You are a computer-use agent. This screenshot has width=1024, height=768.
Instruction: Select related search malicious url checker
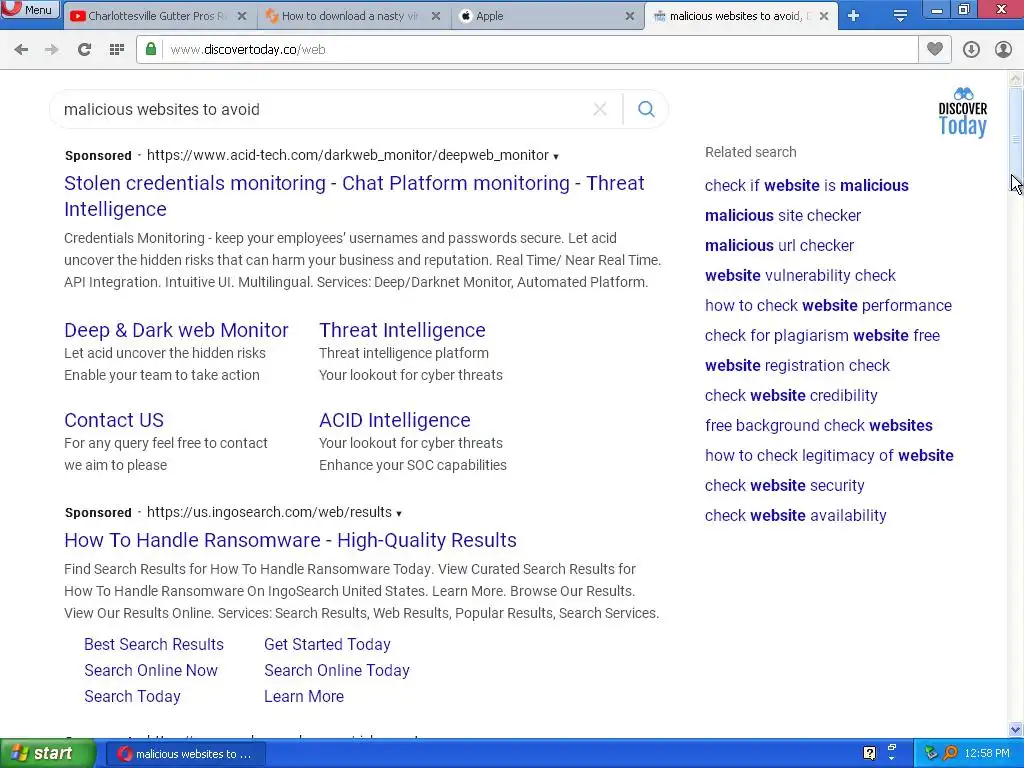[x=779, y=246]
